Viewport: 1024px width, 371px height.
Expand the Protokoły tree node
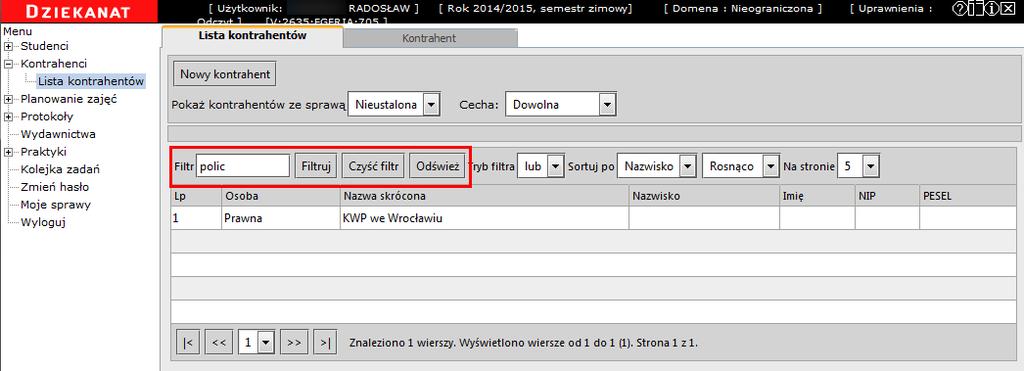click(8, 117)
